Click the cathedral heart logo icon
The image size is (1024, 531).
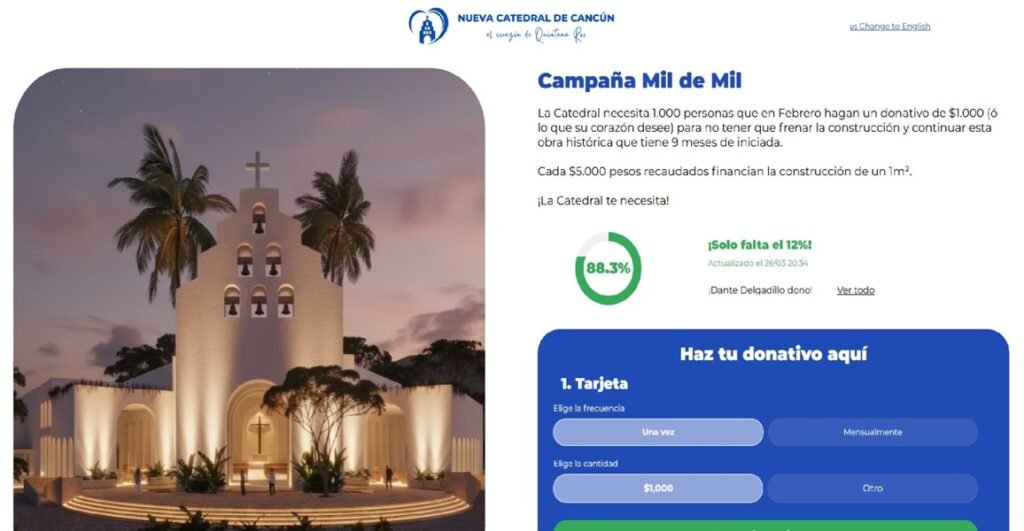[428, 26]
